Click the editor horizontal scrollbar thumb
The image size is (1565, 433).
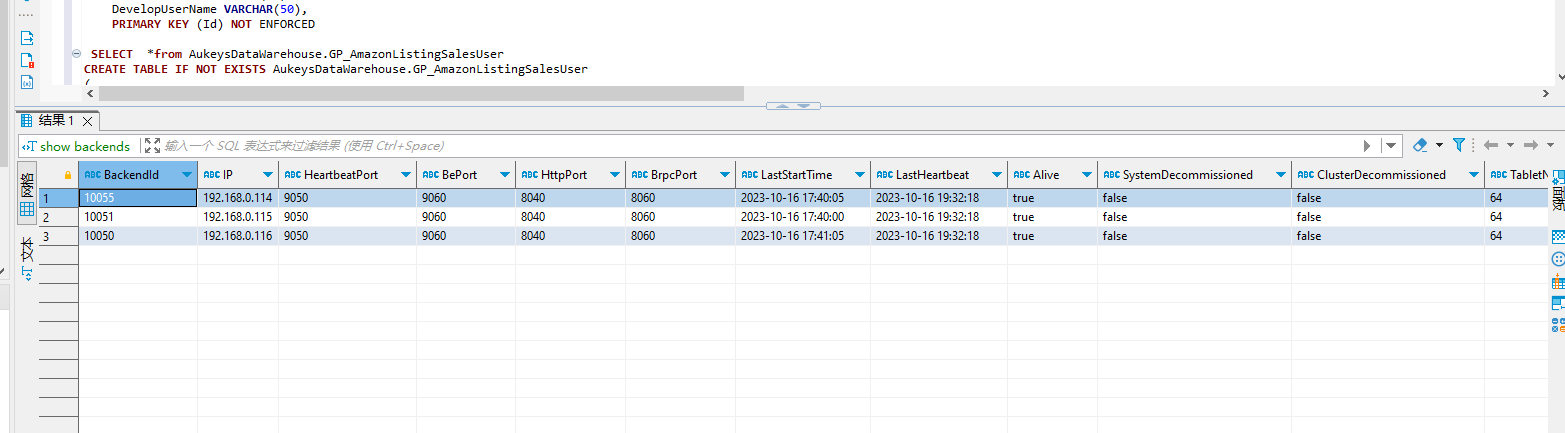pyautogui.click(x=421, y=93)
